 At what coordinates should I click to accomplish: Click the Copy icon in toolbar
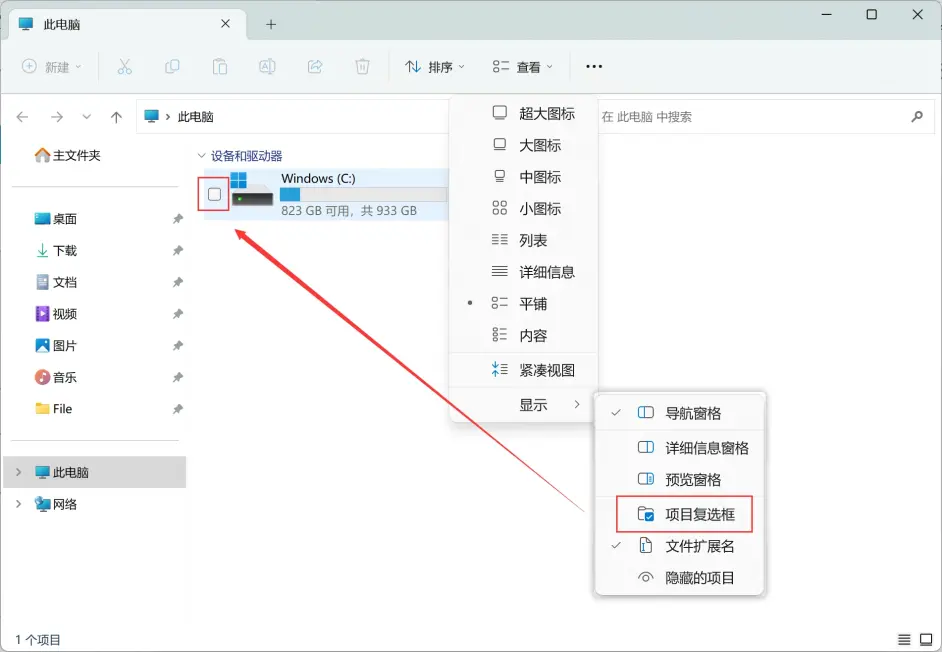coord(172,67)
